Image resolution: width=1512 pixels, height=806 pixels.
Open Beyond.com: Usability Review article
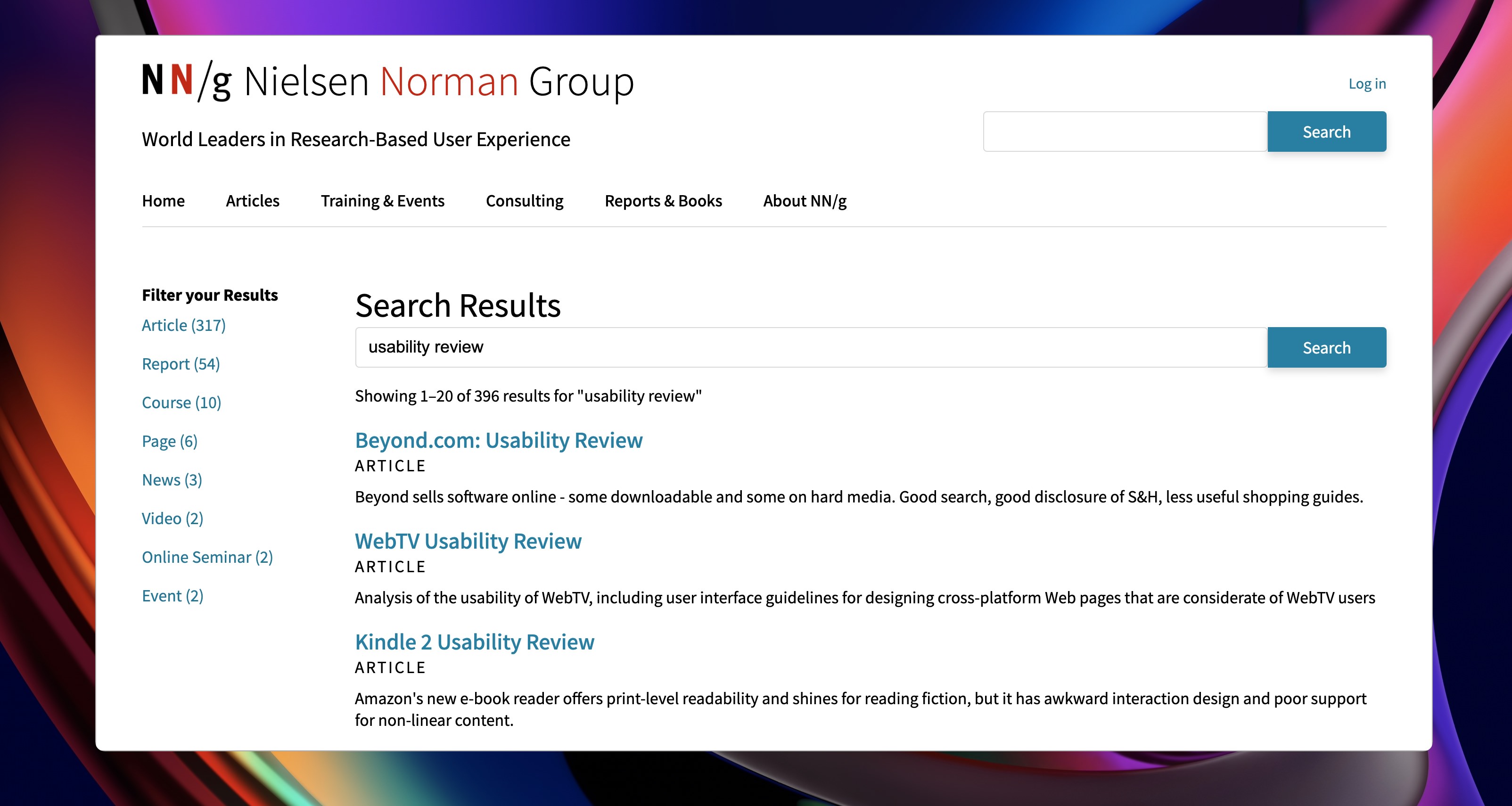pos(498,440)
